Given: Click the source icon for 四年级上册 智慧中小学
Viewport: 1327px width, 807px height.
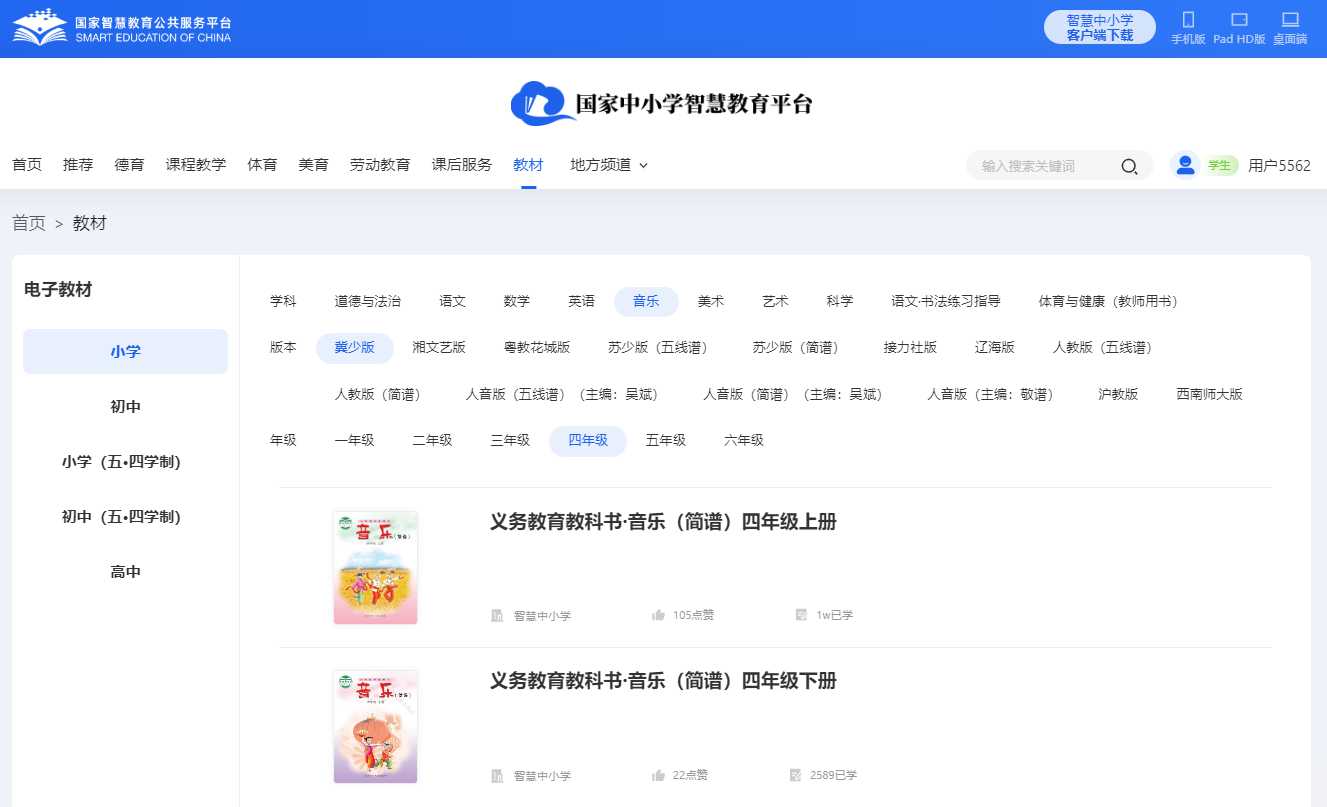Looking at the screenshot, I should (x=497, y=615).
